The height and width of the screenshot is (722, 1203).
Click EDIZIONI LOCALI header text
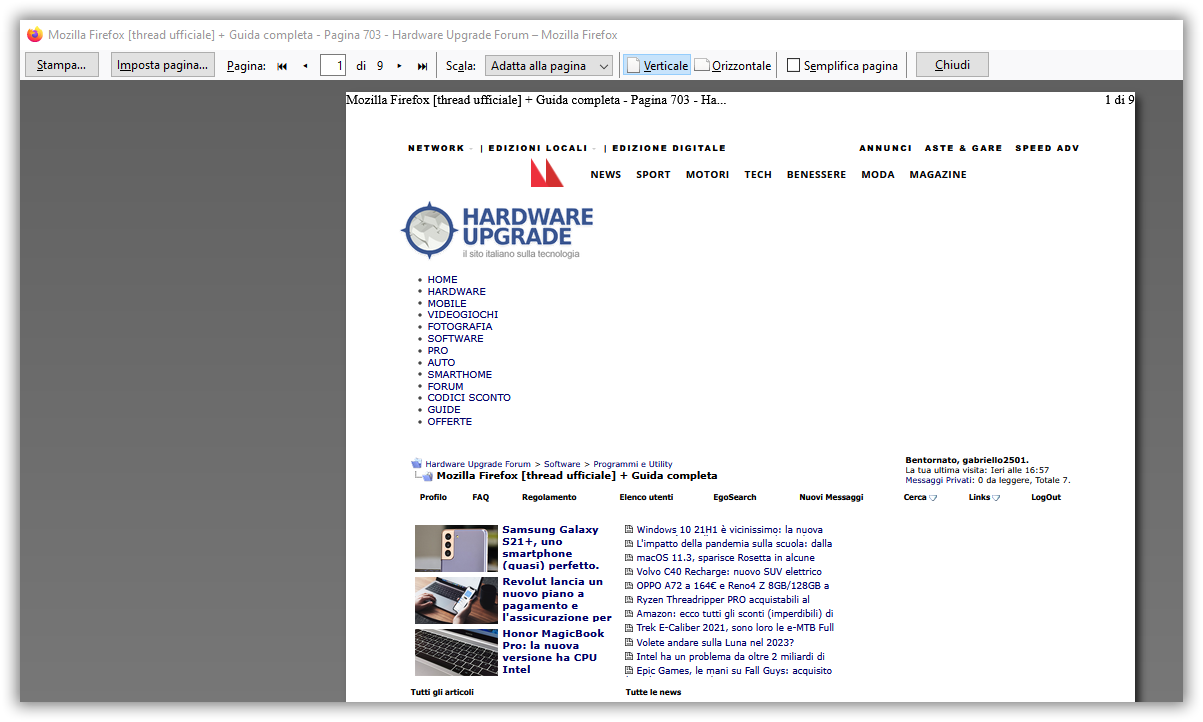tap(538, 148)
